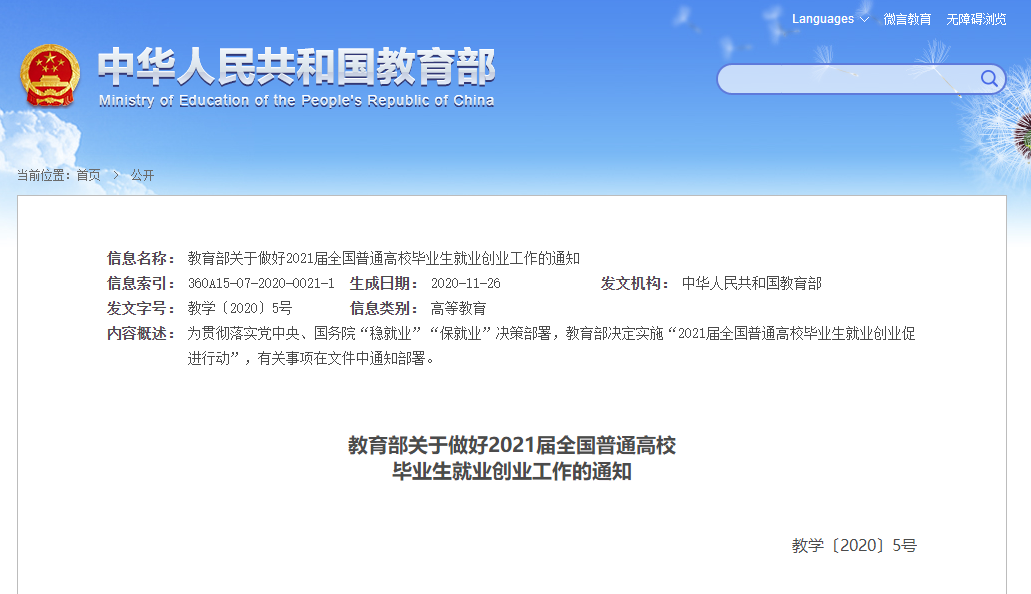1031x594 pixels.
Task: Go to 首页 in breadcrumb
Action: 88,175
